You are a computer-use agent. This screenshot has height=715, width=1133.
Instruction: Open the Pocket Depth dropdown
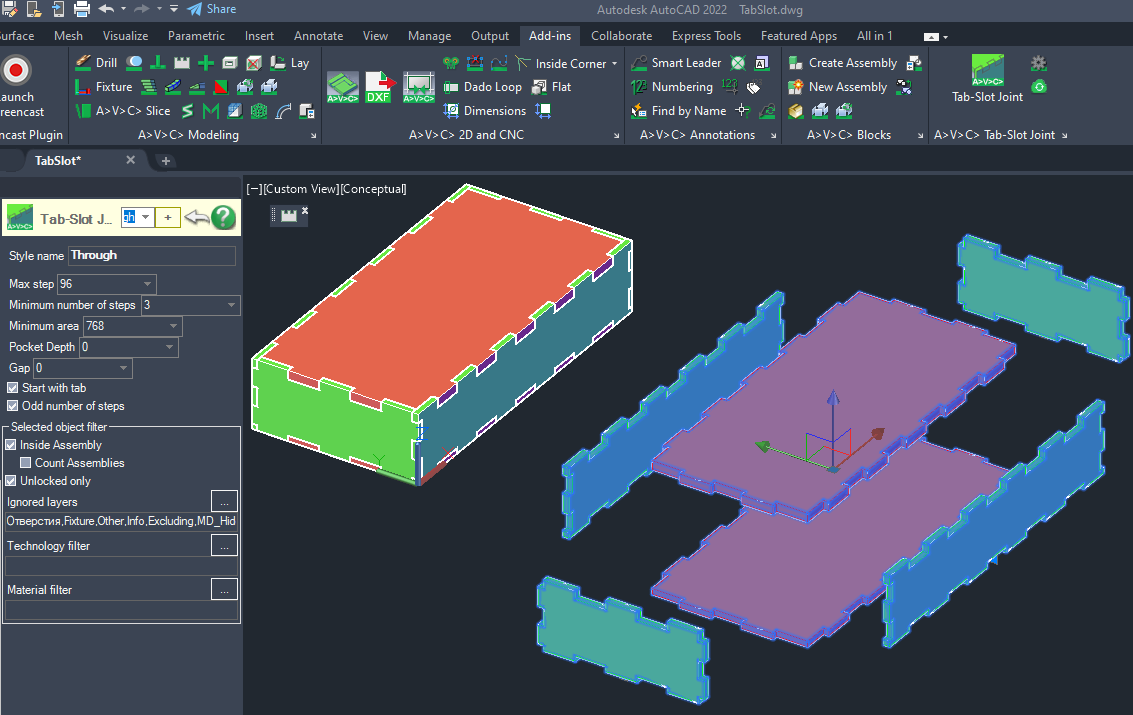(x=169, y=347)
